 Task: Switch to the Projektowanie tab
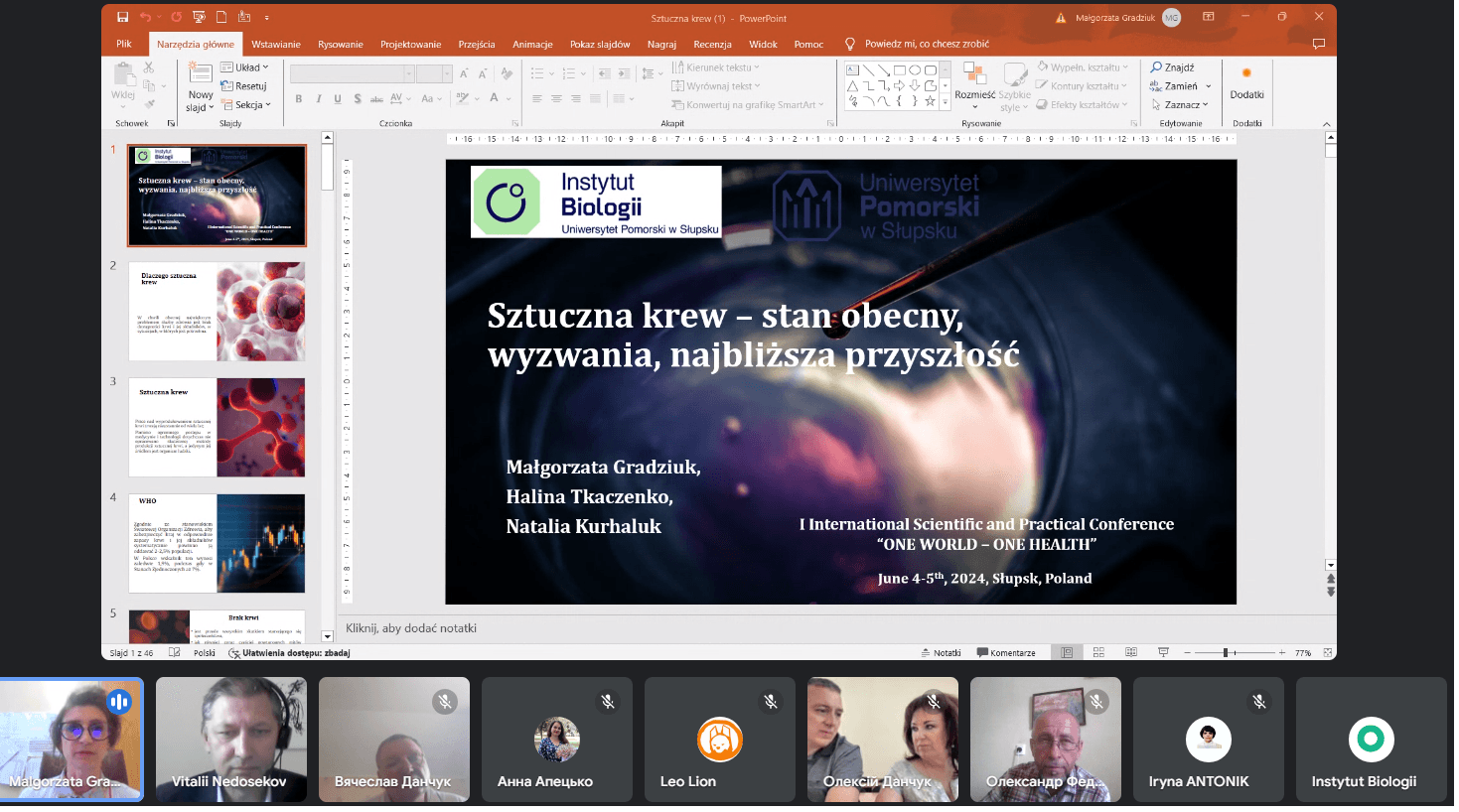click(411, 44)
